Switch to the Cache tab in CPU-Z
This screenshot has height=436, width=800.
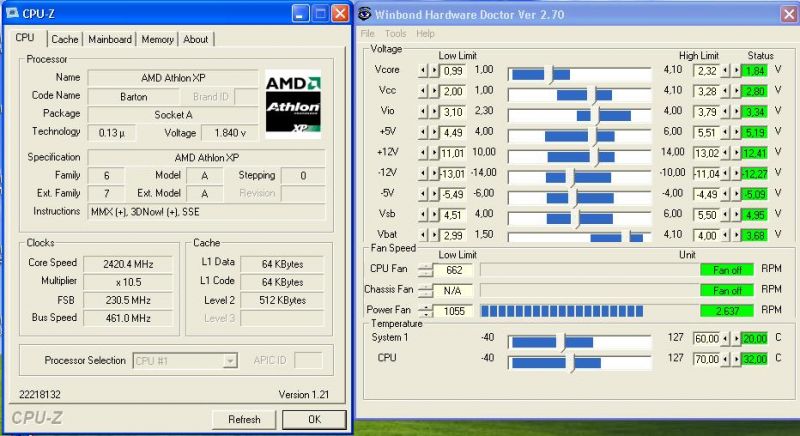65,39
